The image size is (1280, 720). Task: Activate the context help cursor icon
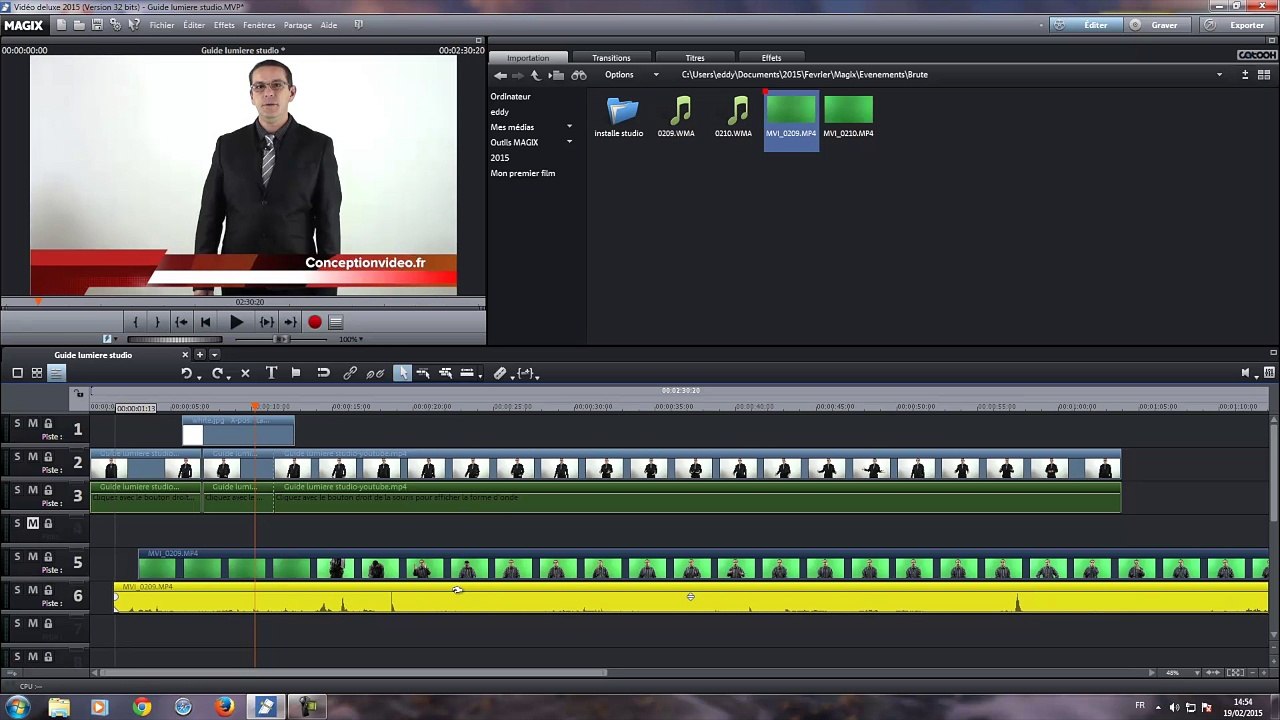click(x=134, y=24)
